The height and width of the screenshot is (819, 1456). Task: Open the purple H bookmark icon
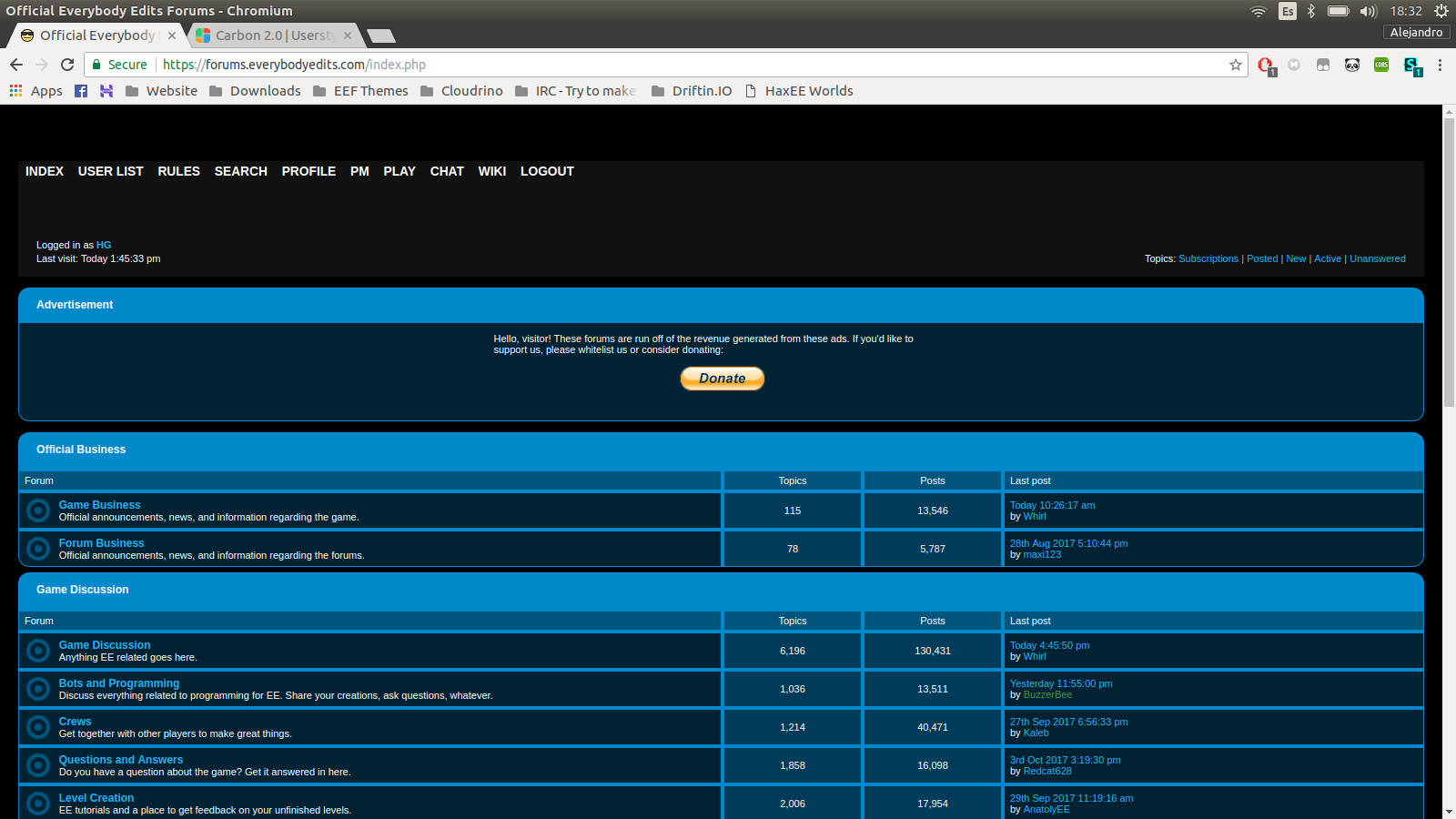(106, 91)
